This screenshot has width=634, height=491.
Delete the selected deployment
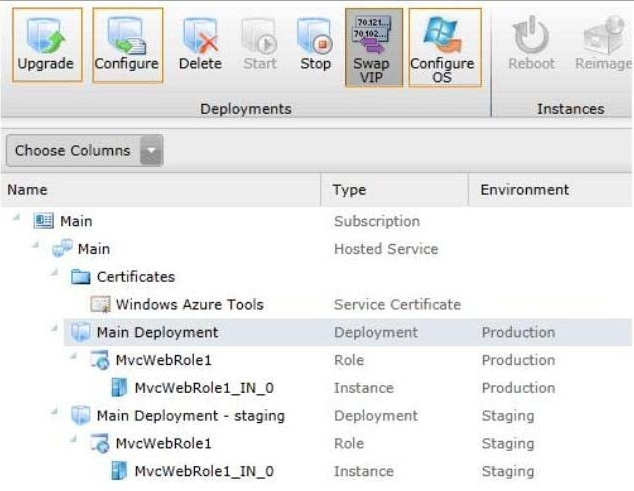[x=200, y=44]
